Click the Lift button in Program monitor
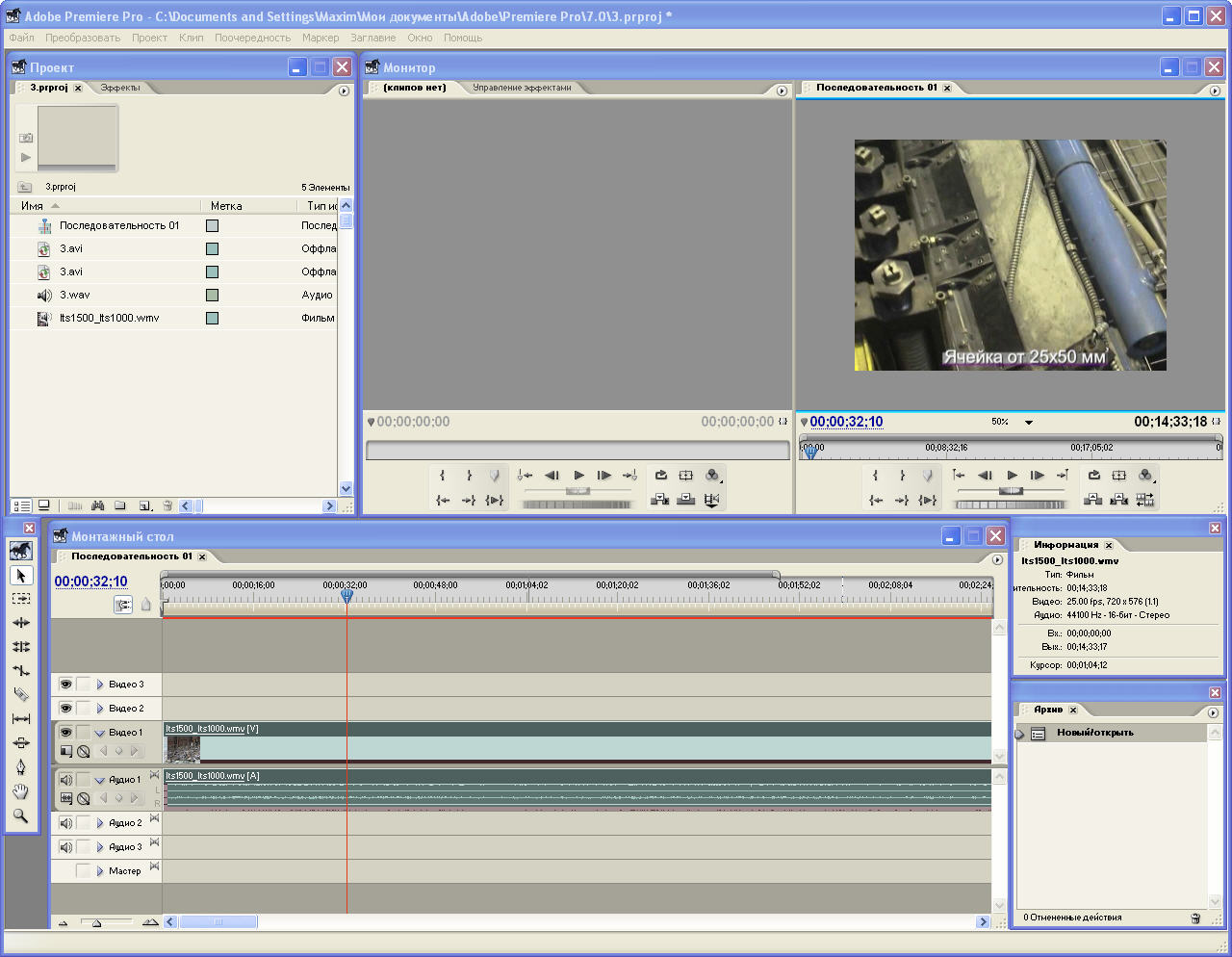This screenshot has height=957, width=1232. [1093, 500]
